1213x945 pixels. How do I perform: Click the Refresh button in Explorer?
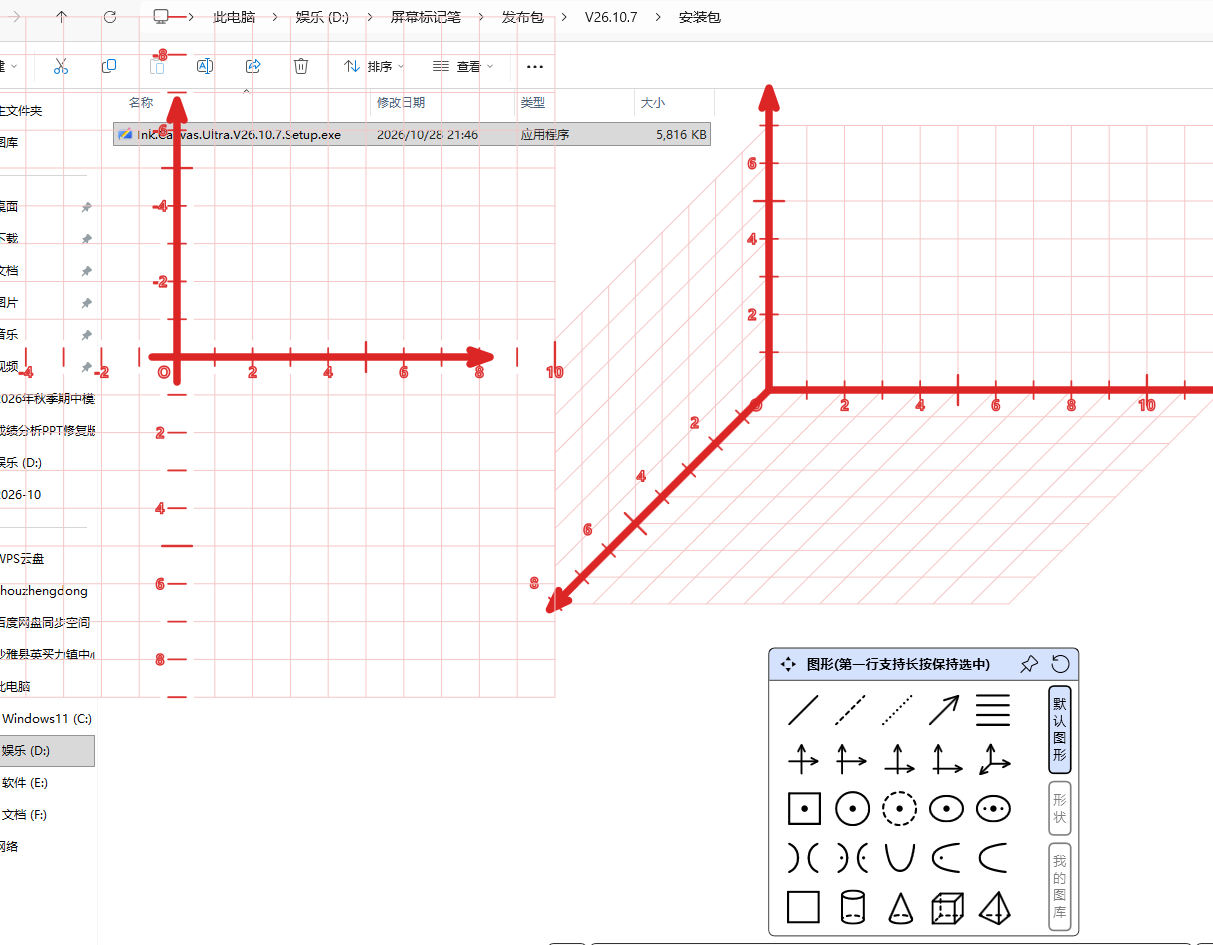(110, 17)
